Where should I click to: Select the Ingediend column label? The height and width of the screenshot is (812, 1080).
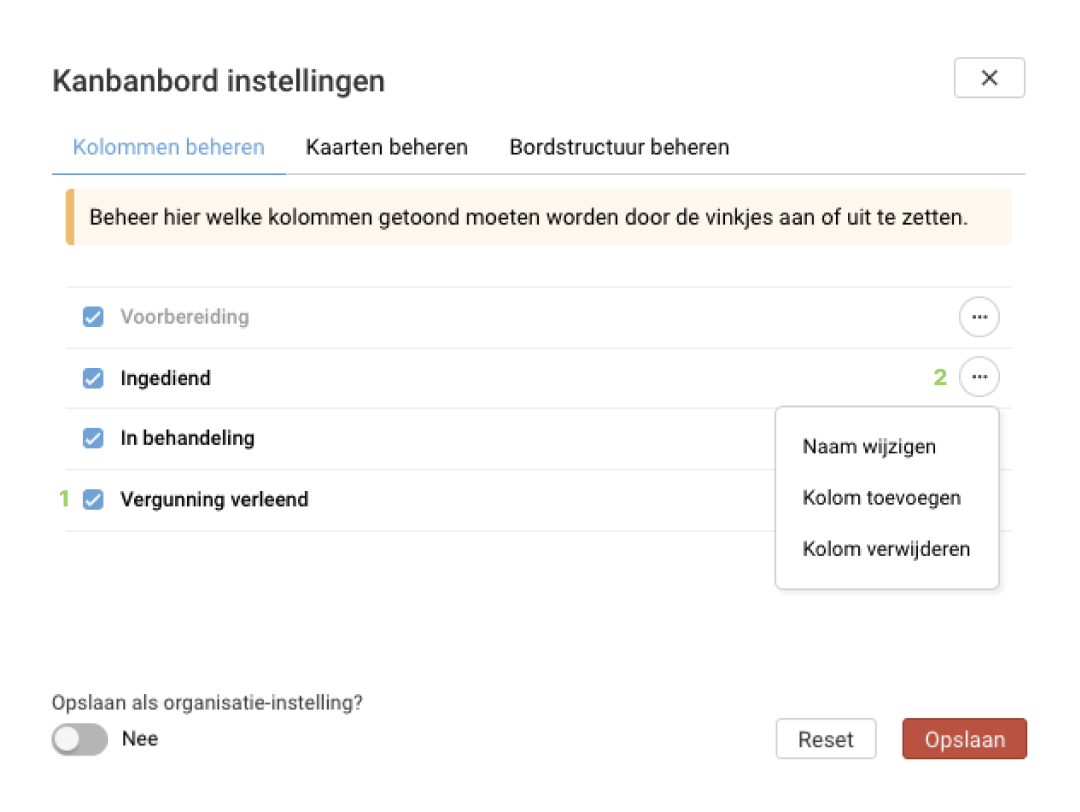[x=165, y=378]
